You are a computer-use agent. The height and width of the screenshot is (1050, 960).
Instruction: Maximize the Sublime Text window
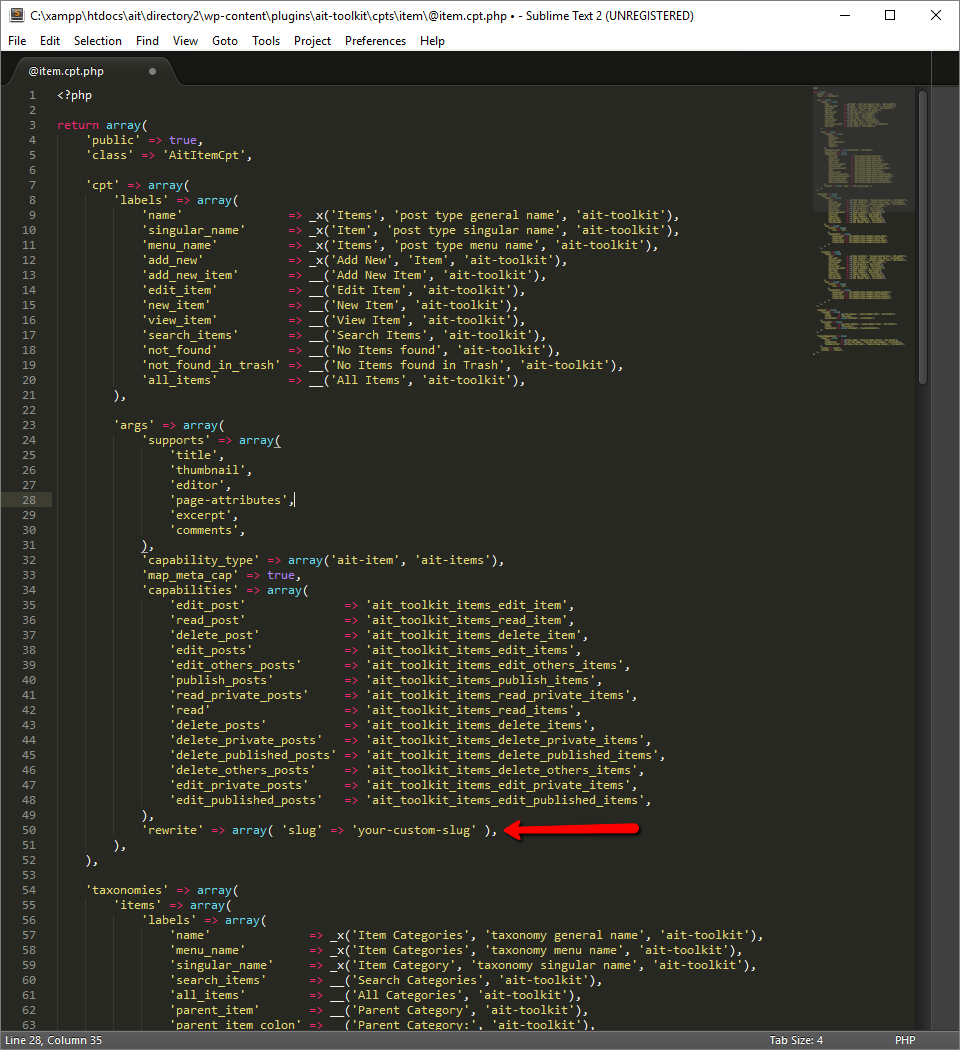pyautogui.click(x=890, y=15)
